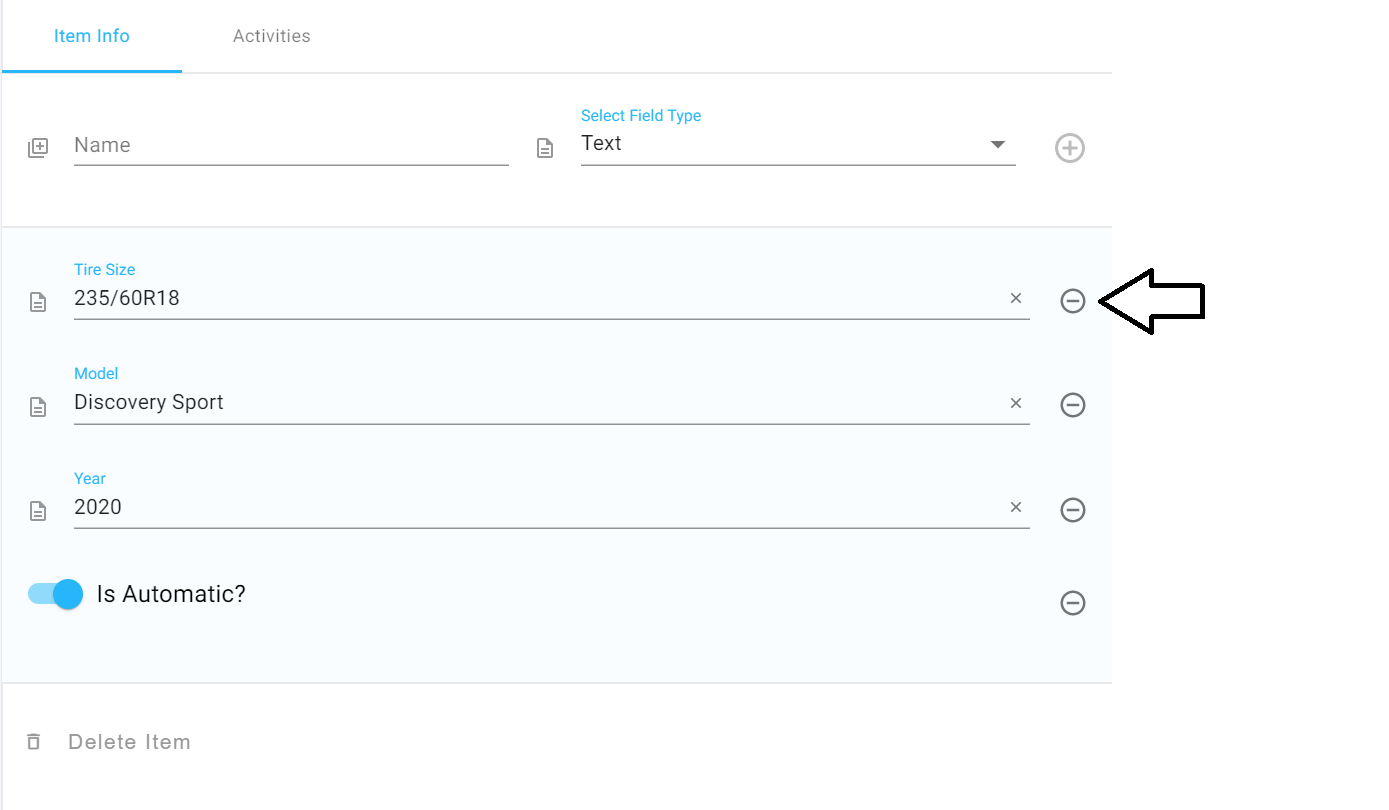Image resolution: width=1389 pixels, height=810 pixels.
Task: Click the document icon beside Select Field Type
Action: tap(545, 149)
